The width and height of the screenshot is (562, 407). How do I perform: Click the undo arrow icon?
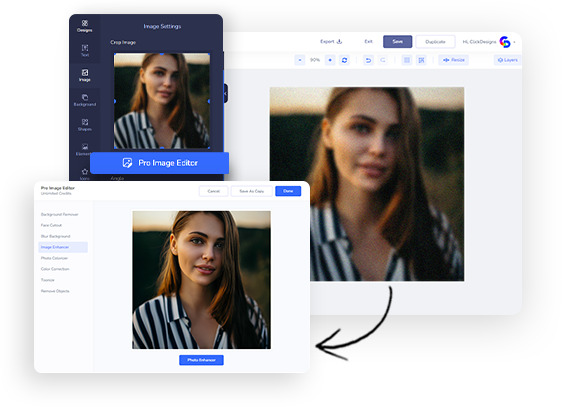pos(368,60)
